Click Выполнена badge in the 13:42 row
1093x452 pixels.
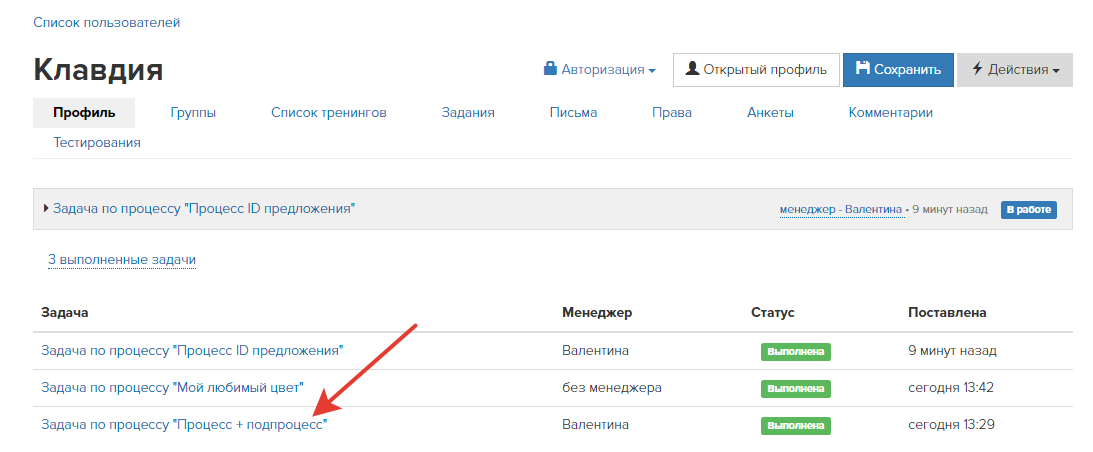coord(795,389)
